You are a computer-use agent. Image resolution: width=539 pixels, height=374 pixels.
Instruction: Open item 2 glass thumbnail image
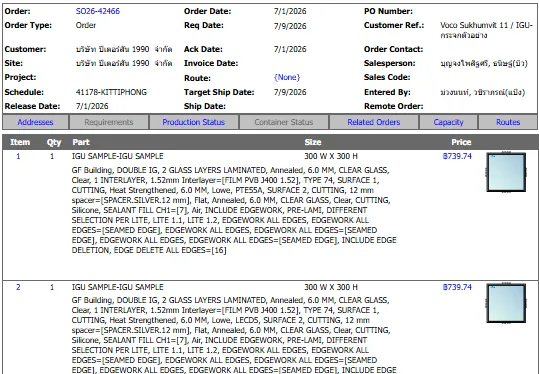[x=506, y=303]
